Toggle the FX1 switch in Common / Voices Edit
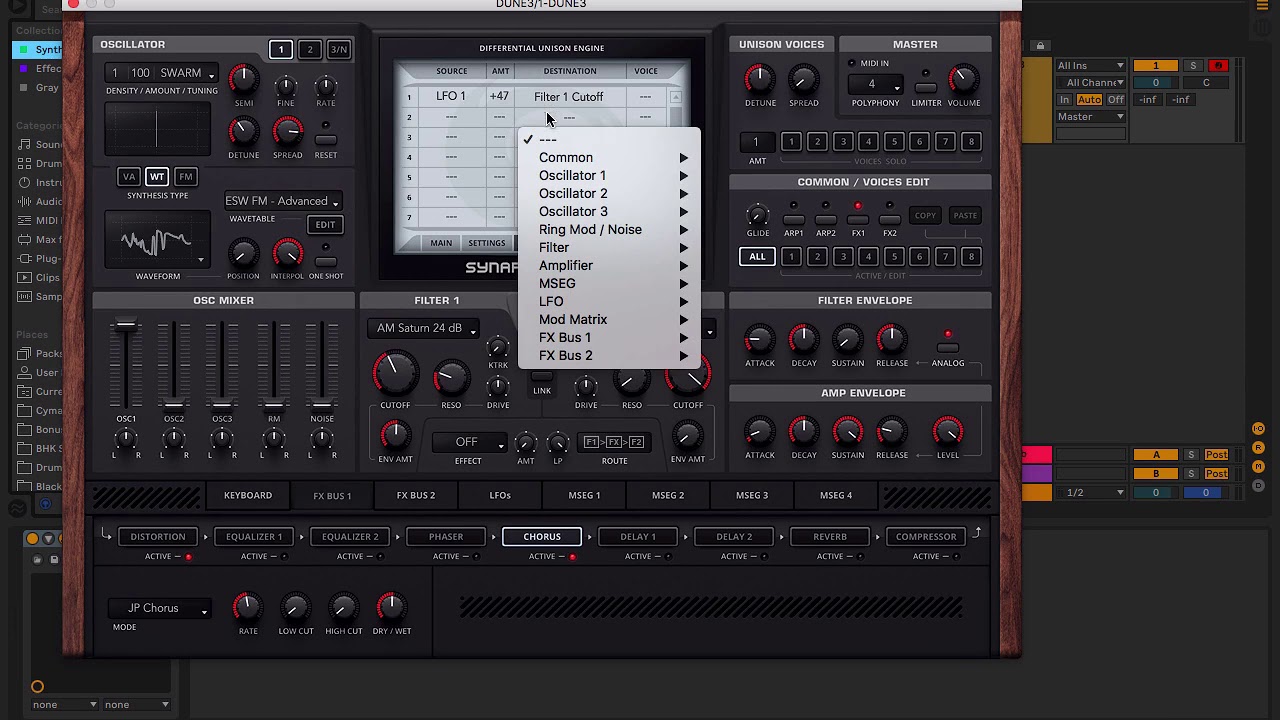The height and width of the screenshot is (720, 1280). click(858, 219)
